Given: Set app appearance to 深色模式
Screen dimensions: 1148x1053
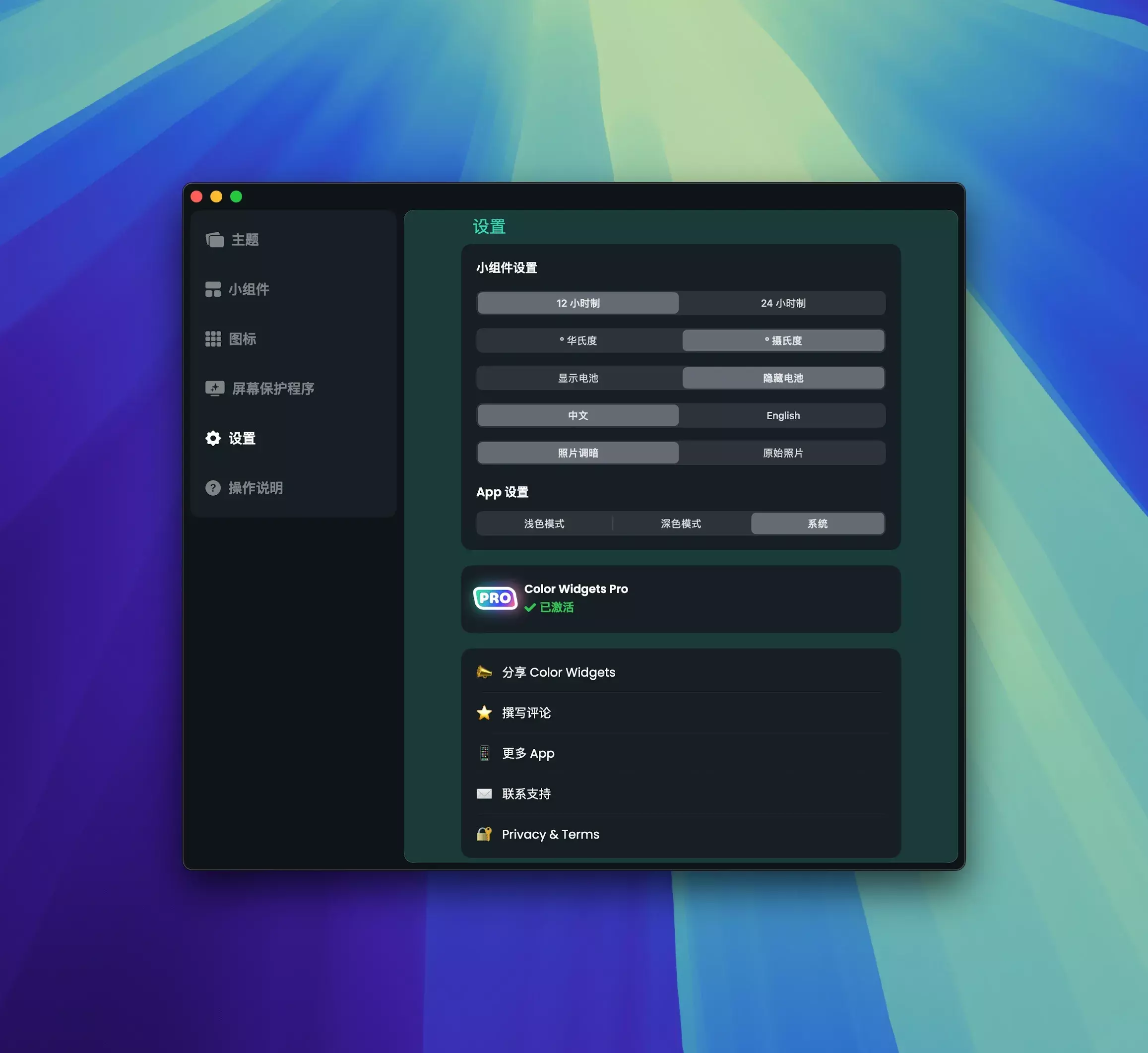Looking at the screenshot, I should [680, 524].
